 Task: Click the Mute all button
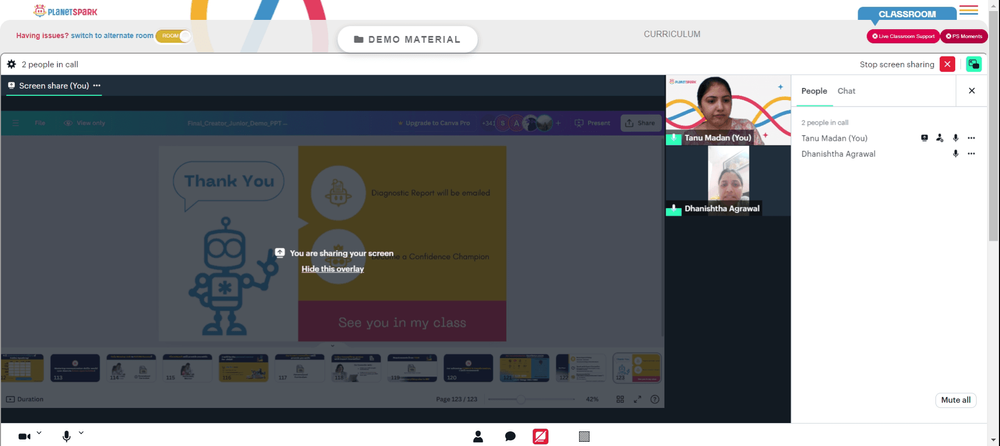tap(956, 400)
